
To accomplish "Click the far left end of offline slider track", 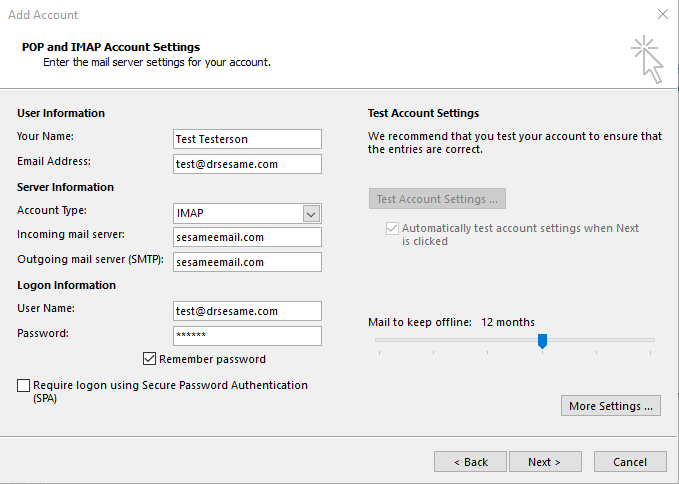I will pos(377,340).
